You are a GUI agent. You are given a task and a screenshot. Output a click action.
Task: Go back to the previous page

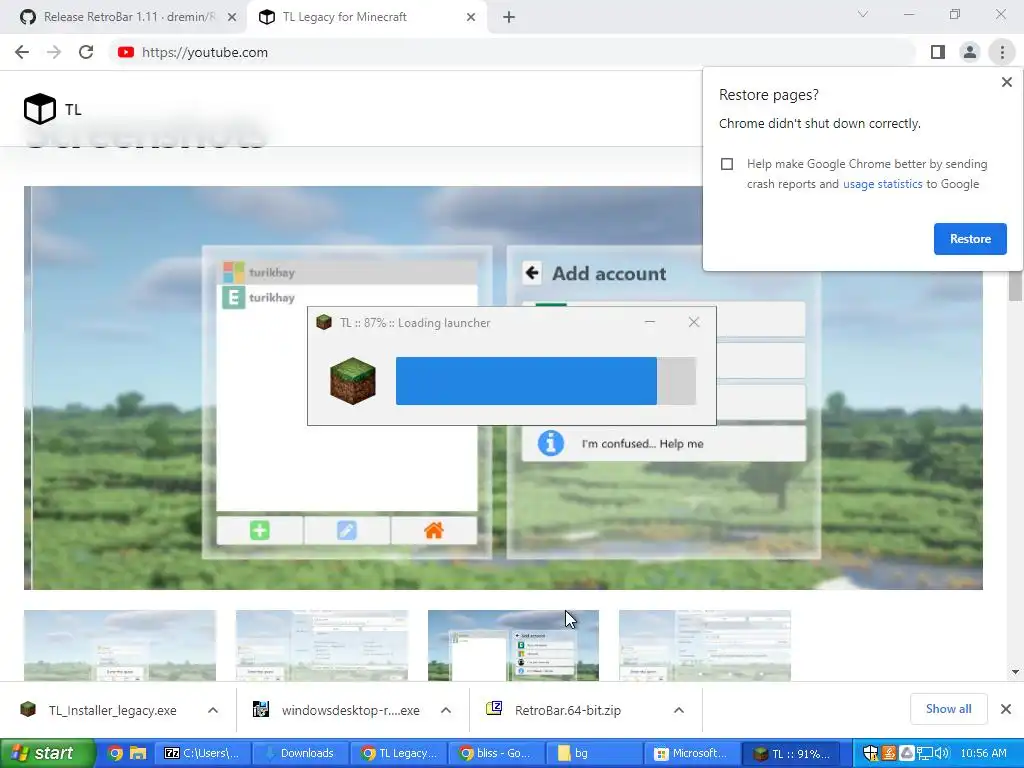point(22,52)
